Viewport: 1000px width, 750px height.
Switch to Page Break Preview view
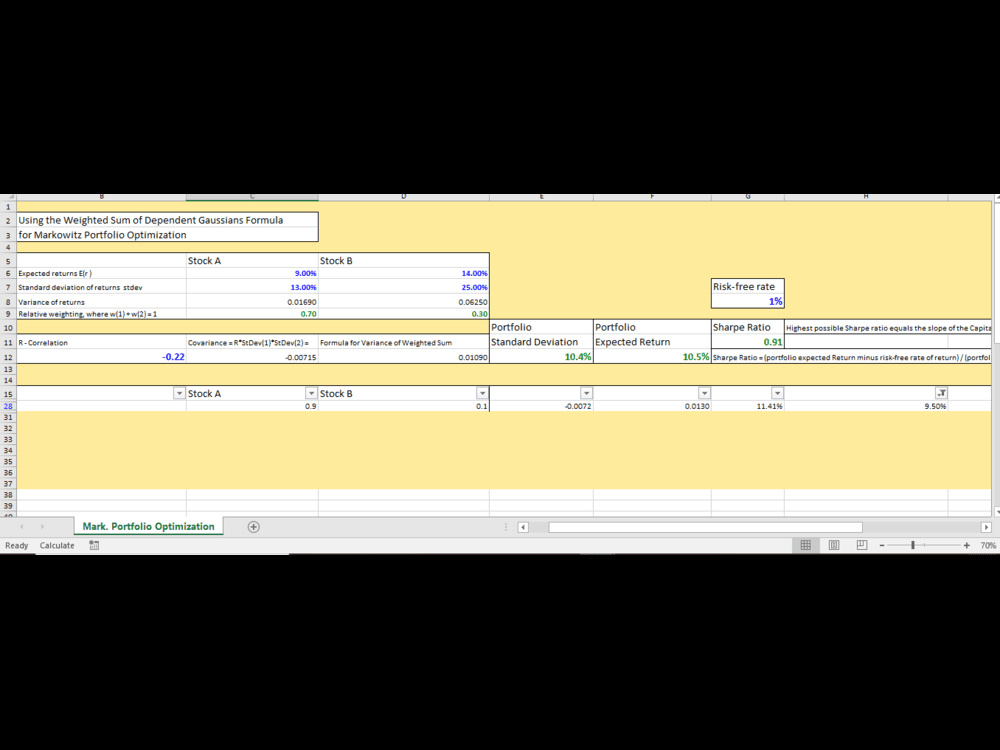tap(862, 545)
